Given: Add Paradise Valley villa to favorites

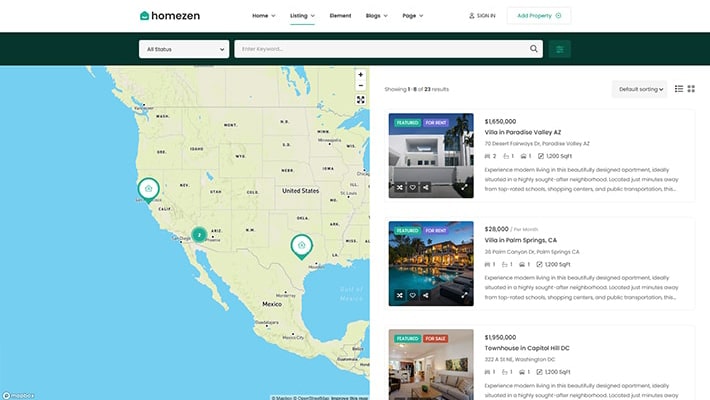Looking at the screenshot, I should (x=413, y=187).
